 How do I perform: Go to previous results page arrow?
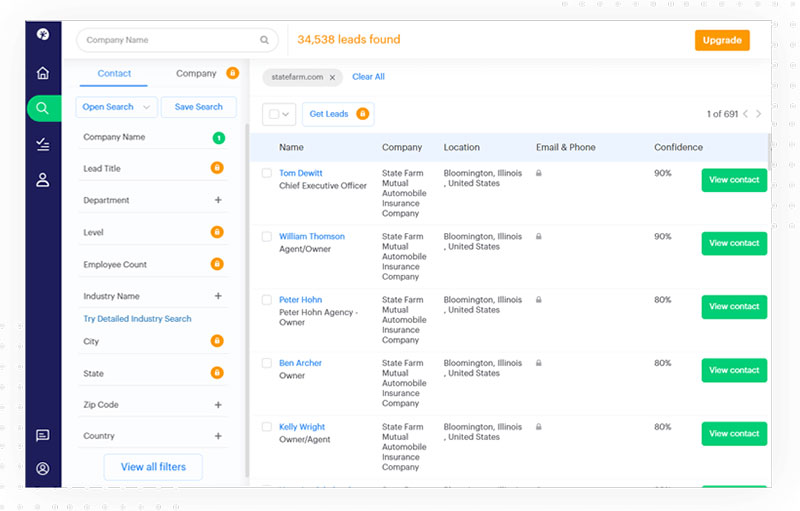745,114
